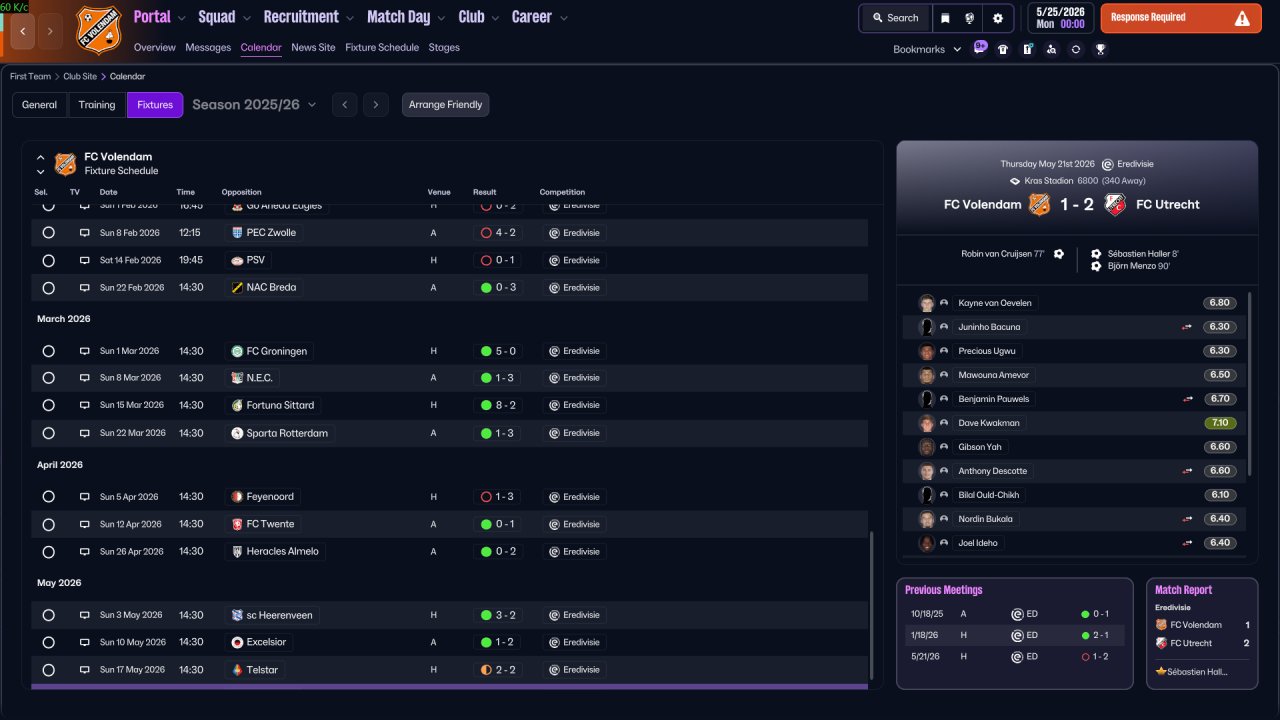
Task: Click the trophy bookmark icon
Action: point(1100,49)
